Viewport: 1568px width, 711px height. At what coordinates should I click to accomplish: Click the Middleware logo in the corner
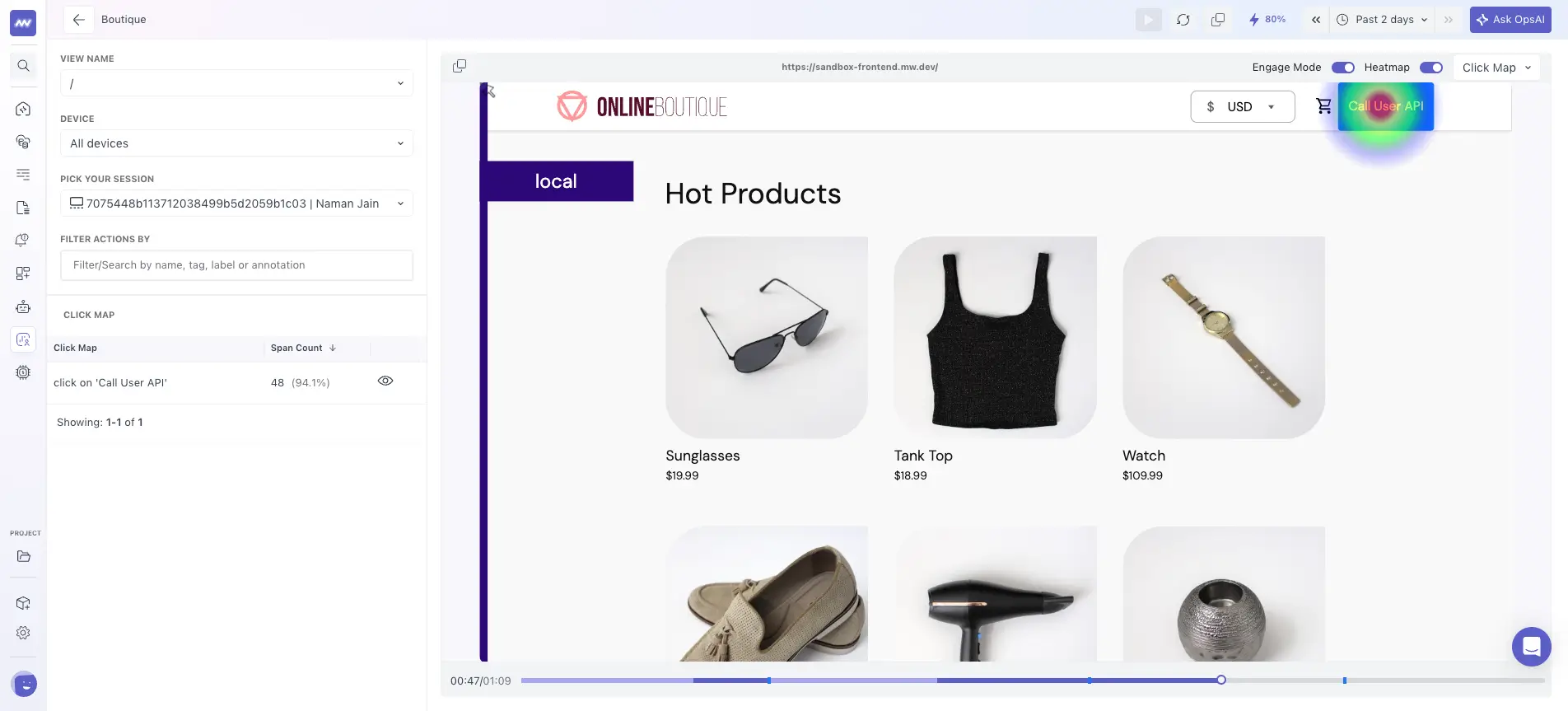23,23
